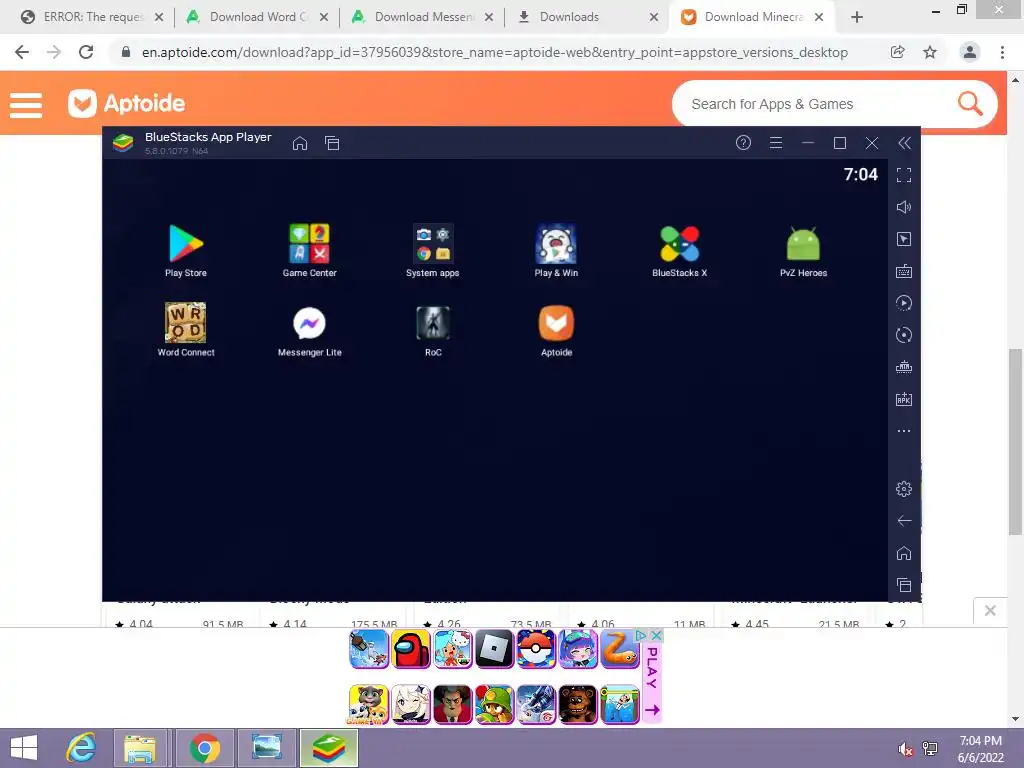Click the Install APK icon

[904, 399]
